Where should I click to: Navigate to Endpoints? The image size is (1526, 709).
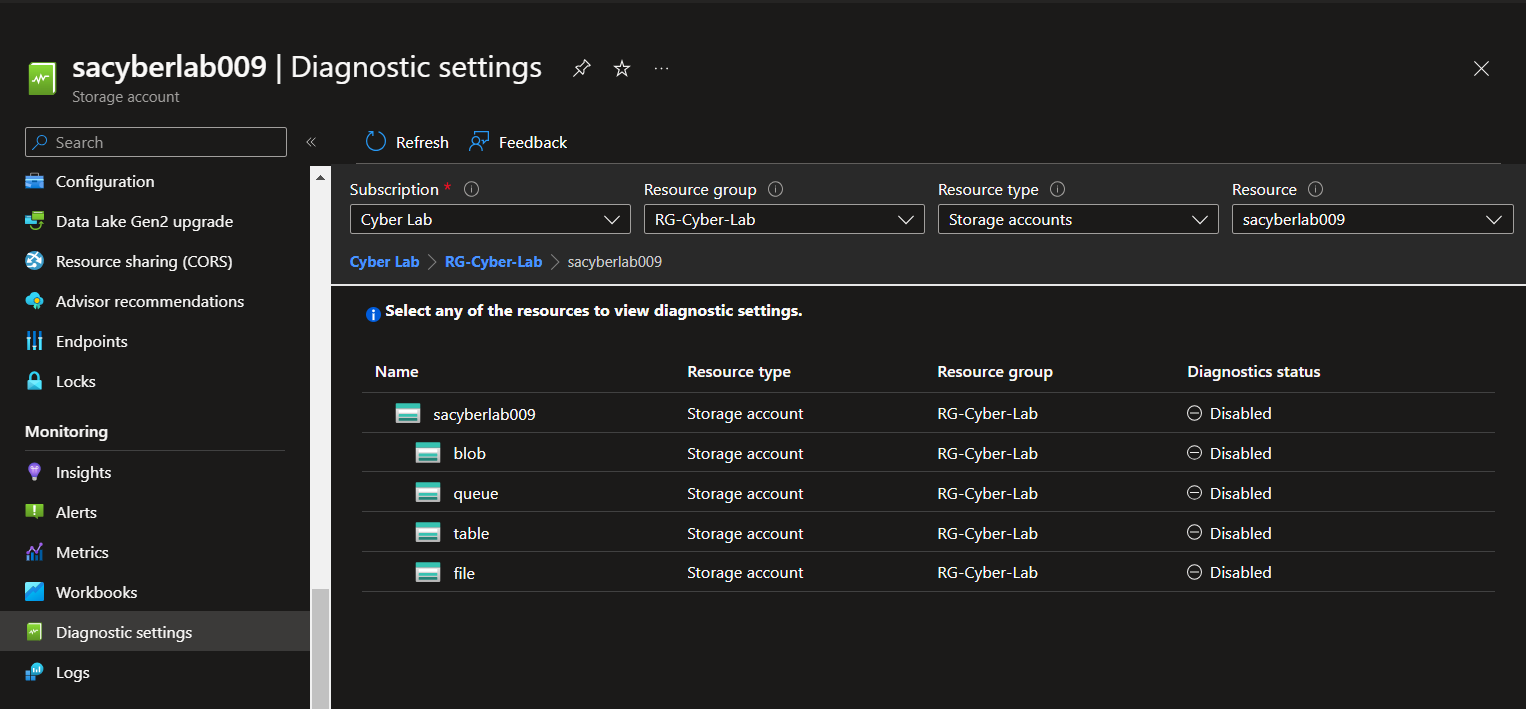(x=156, y=341)
